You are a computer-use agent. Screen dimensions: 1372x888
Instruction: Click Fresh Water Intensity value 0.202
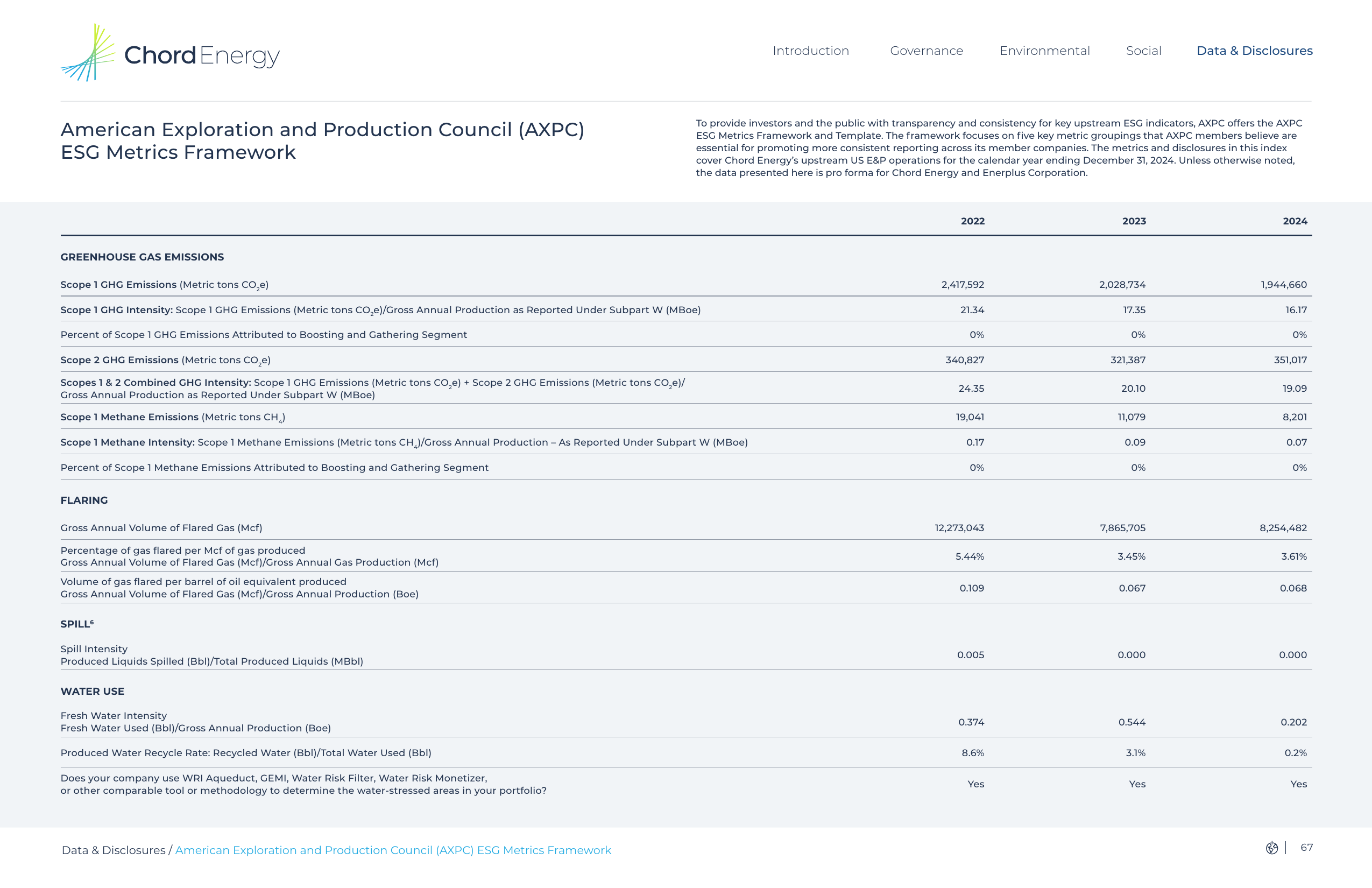(1293, 722)
